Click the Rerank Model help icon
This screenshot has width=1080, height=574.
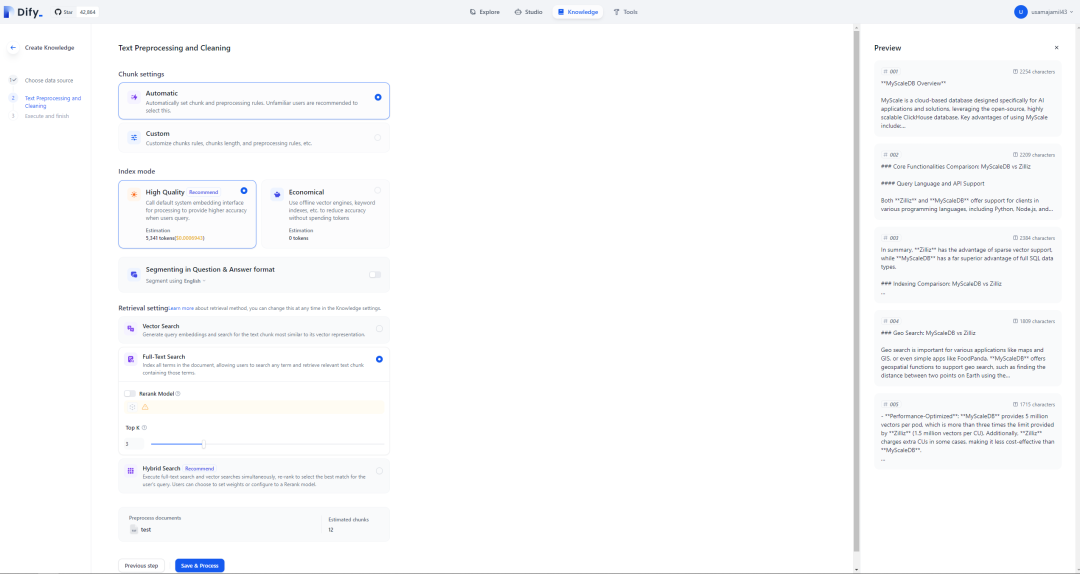pyautogui.click(x=178, y=394)
